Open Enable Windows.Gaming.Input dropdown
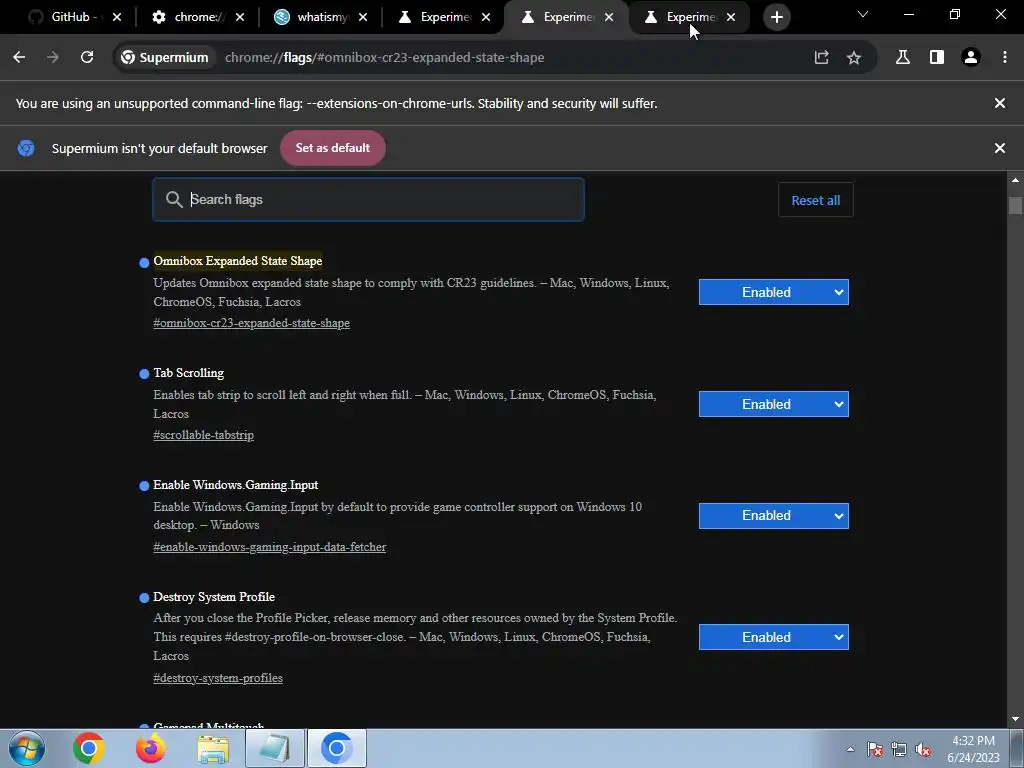Viewport: 1024px width, 768px height. pyautogui.click(x=774, y=516)
